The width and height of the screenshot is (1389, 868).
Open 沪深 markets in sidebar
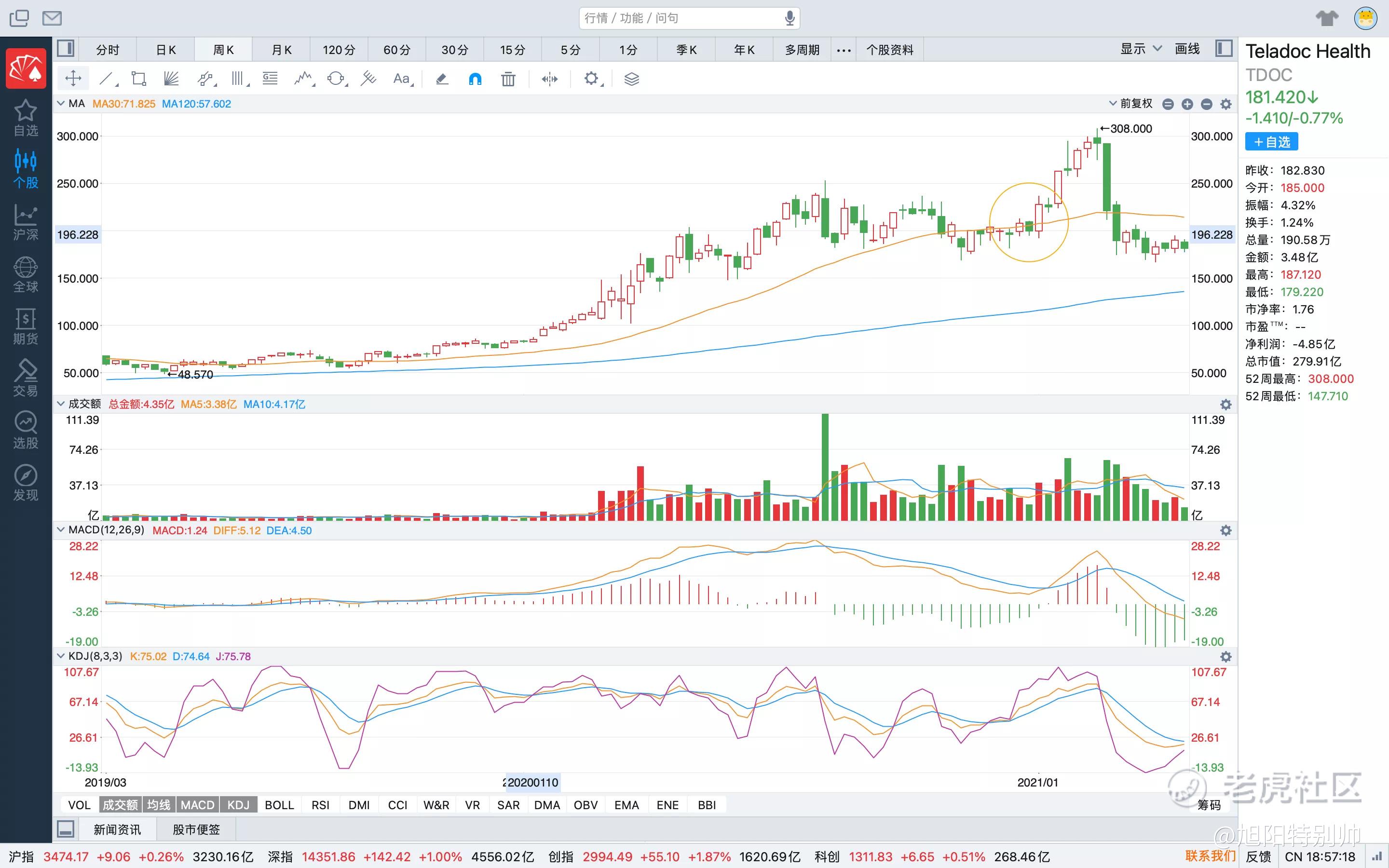[x=26, y=222]
